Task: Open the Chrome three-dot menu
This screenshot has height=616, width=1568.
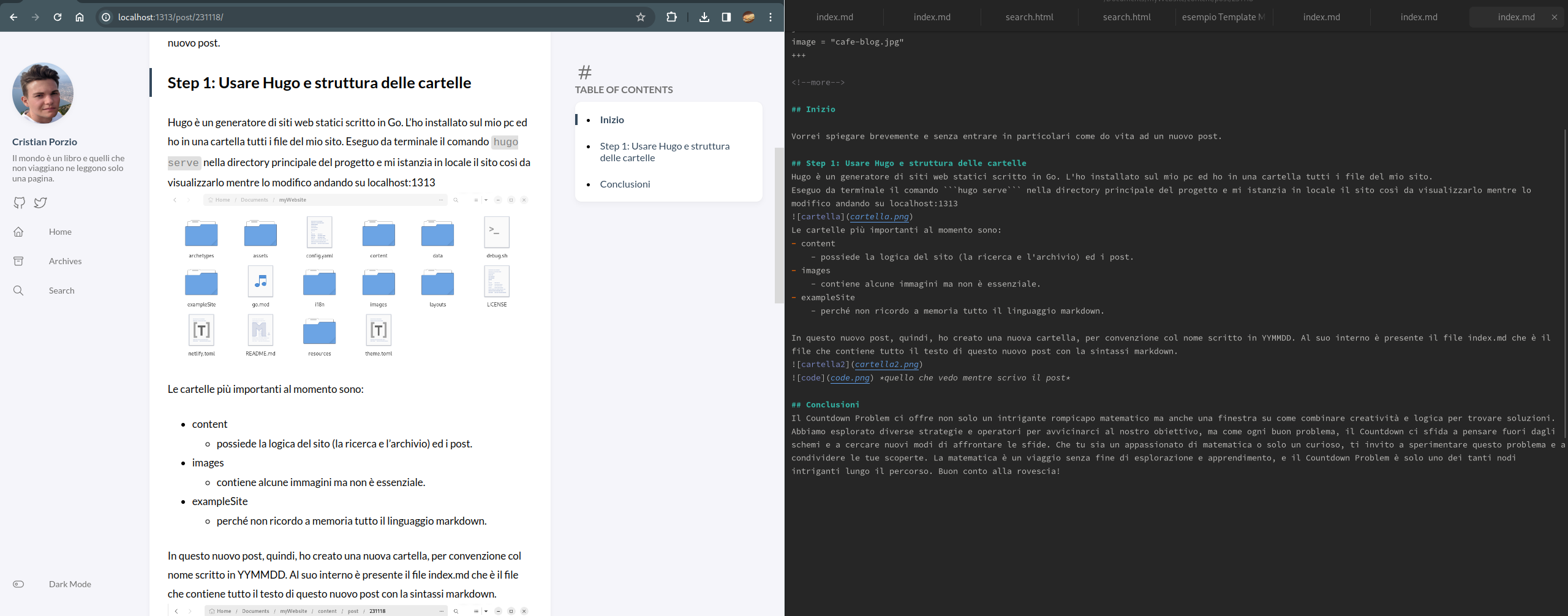Action: point(771,17)
